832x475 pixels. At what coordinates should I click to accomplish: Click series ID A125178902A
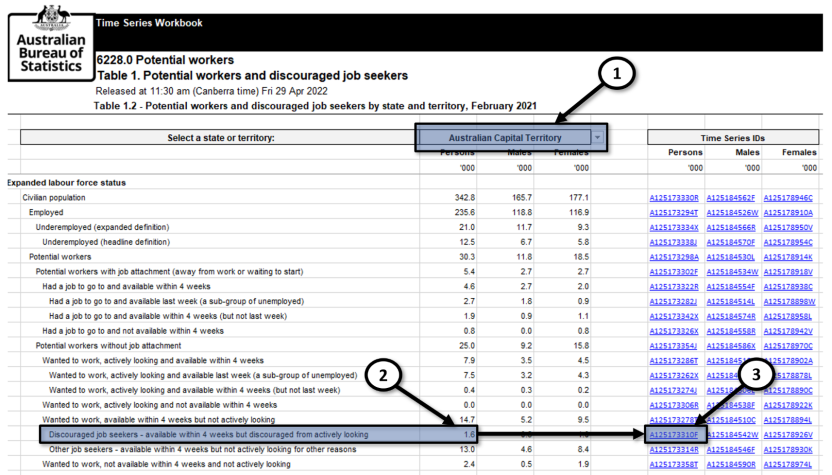[x=790, y=361]
